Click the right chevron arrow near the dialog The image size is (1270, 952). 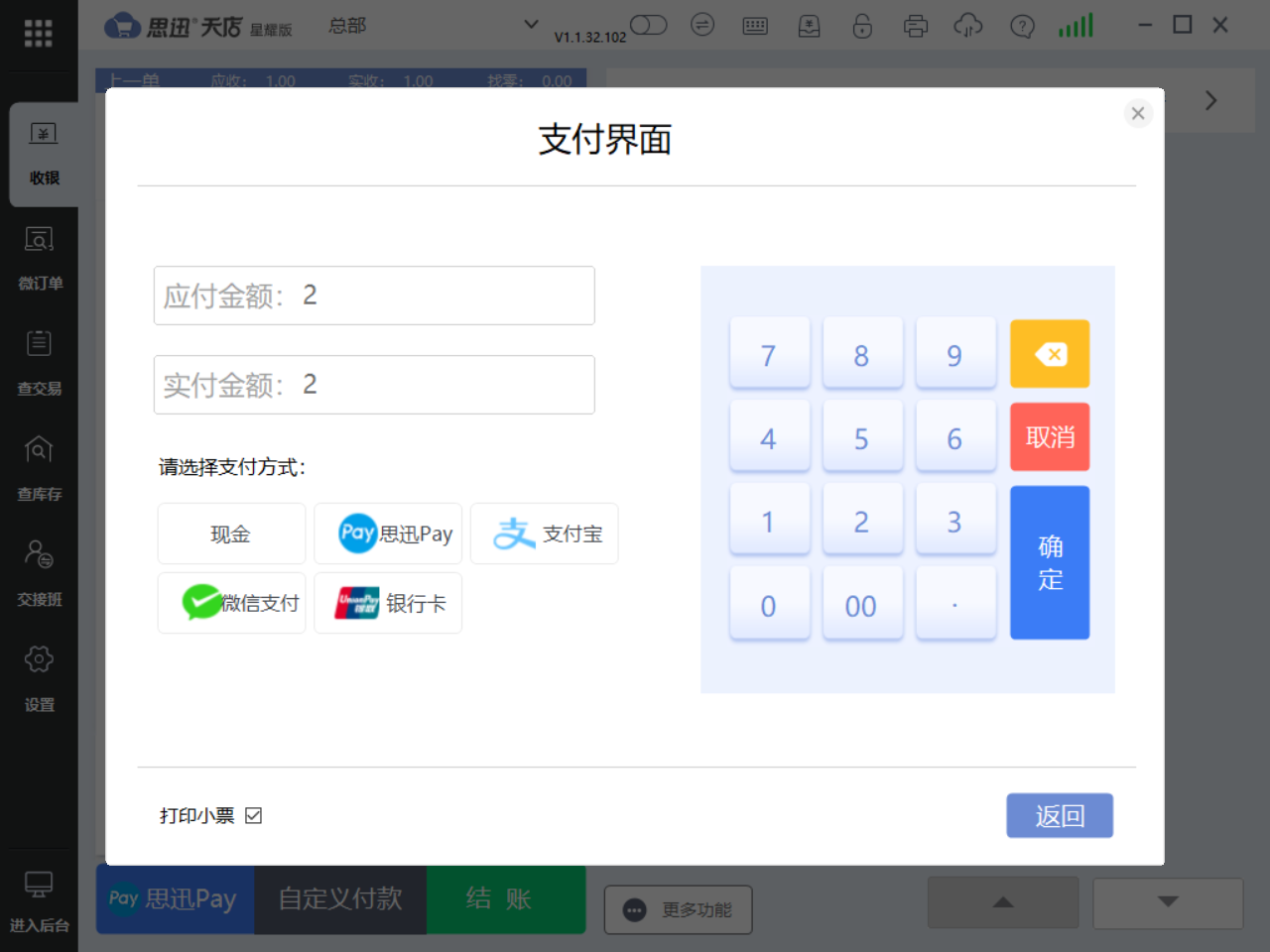click(1209, 100)
